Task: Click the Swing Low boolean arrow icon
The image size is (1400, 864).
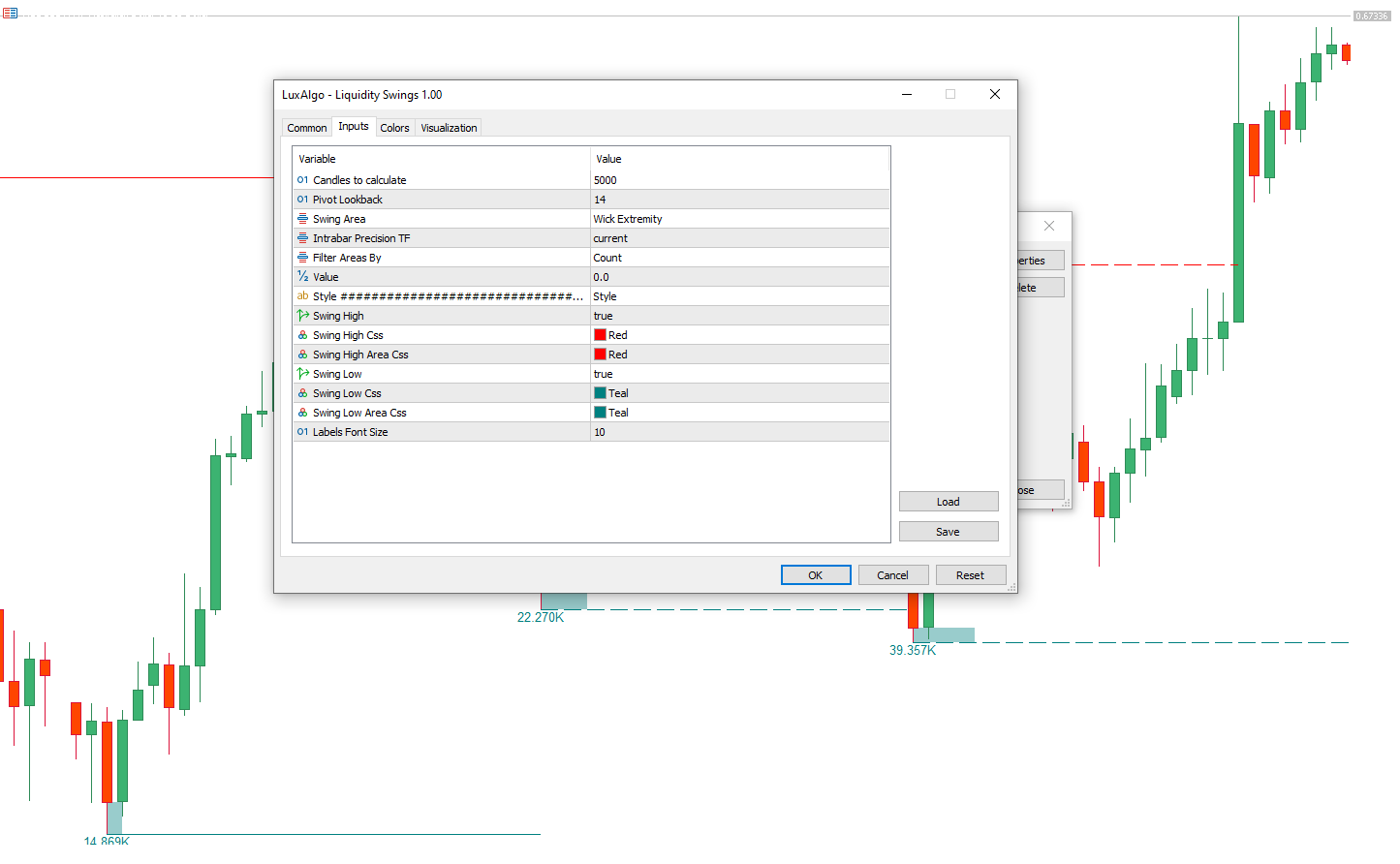Action: 302,374
